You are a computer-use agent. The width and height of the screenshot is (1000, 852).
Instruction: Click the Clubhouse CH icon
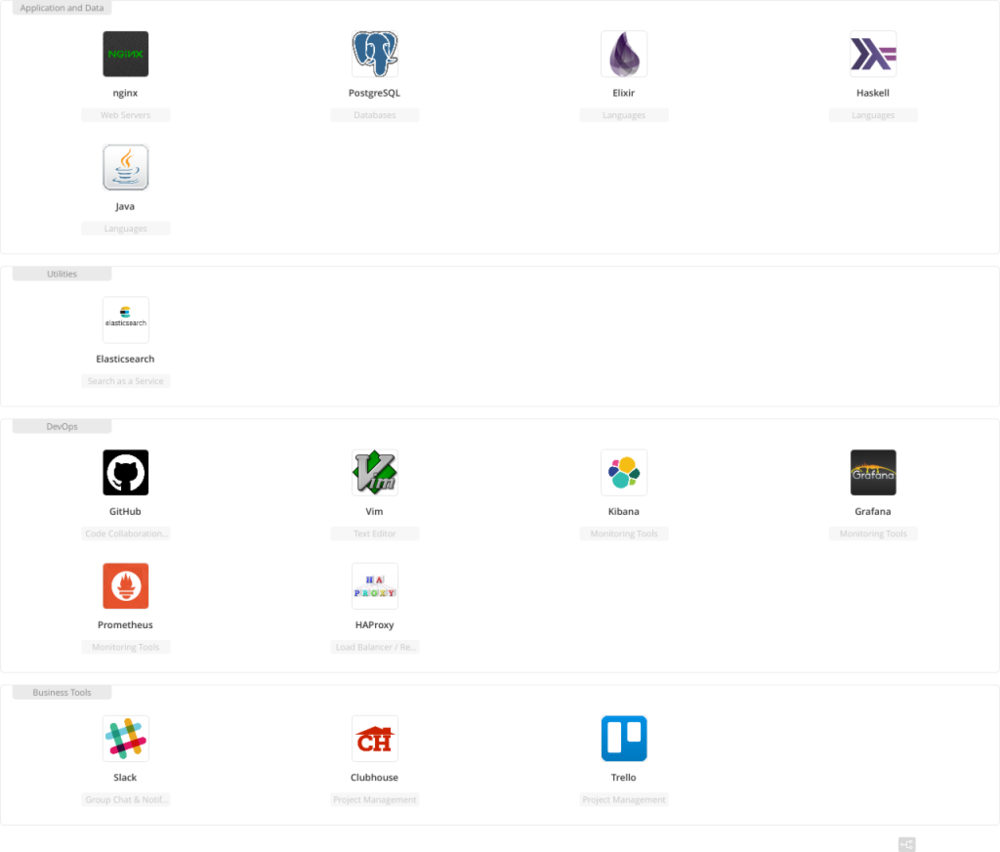pos(375,738)
